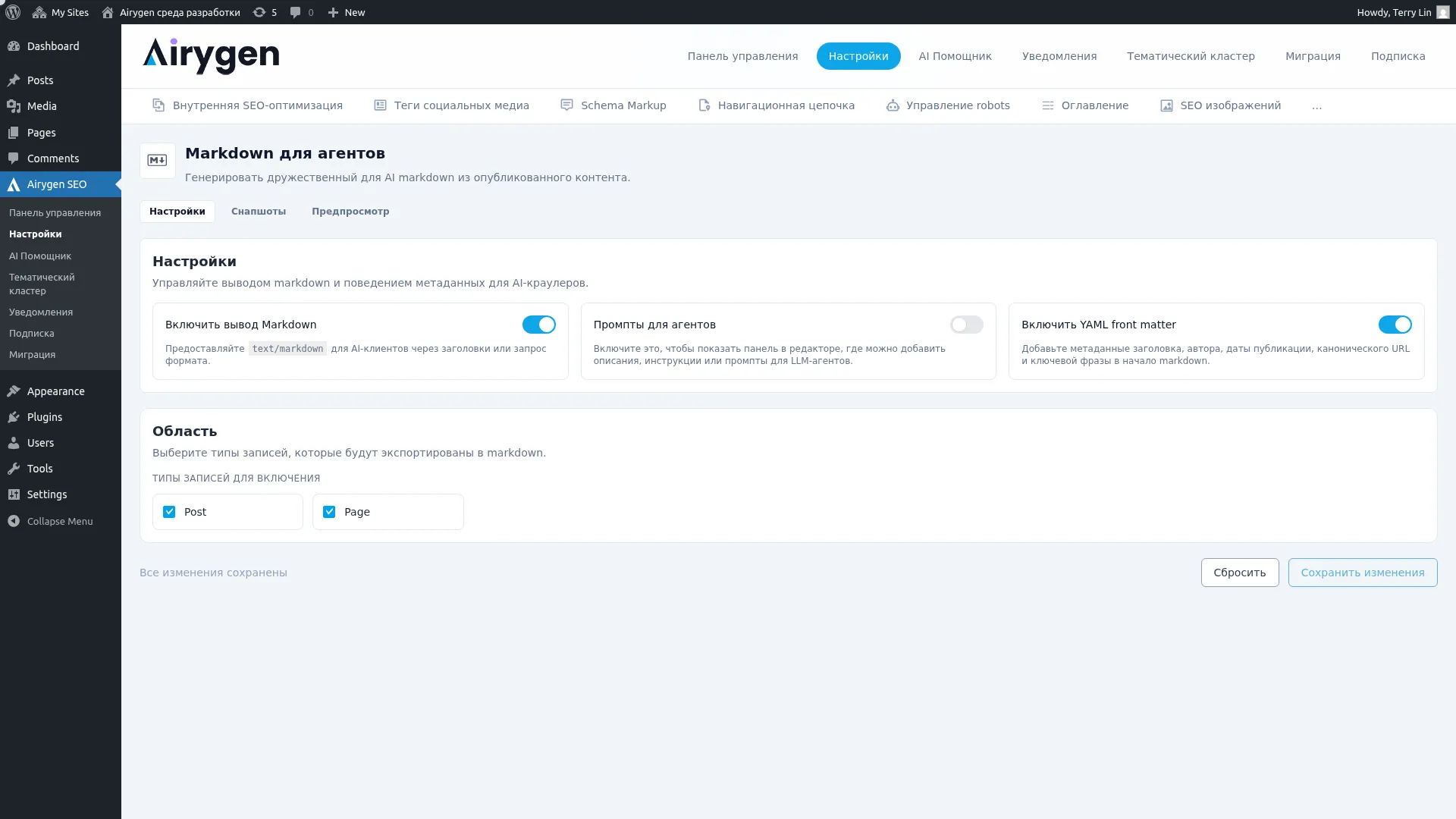The image size is (1456, 819).
Task: Open sidebar submenu Тематический кластер
Action: click(x=42, y=284)
